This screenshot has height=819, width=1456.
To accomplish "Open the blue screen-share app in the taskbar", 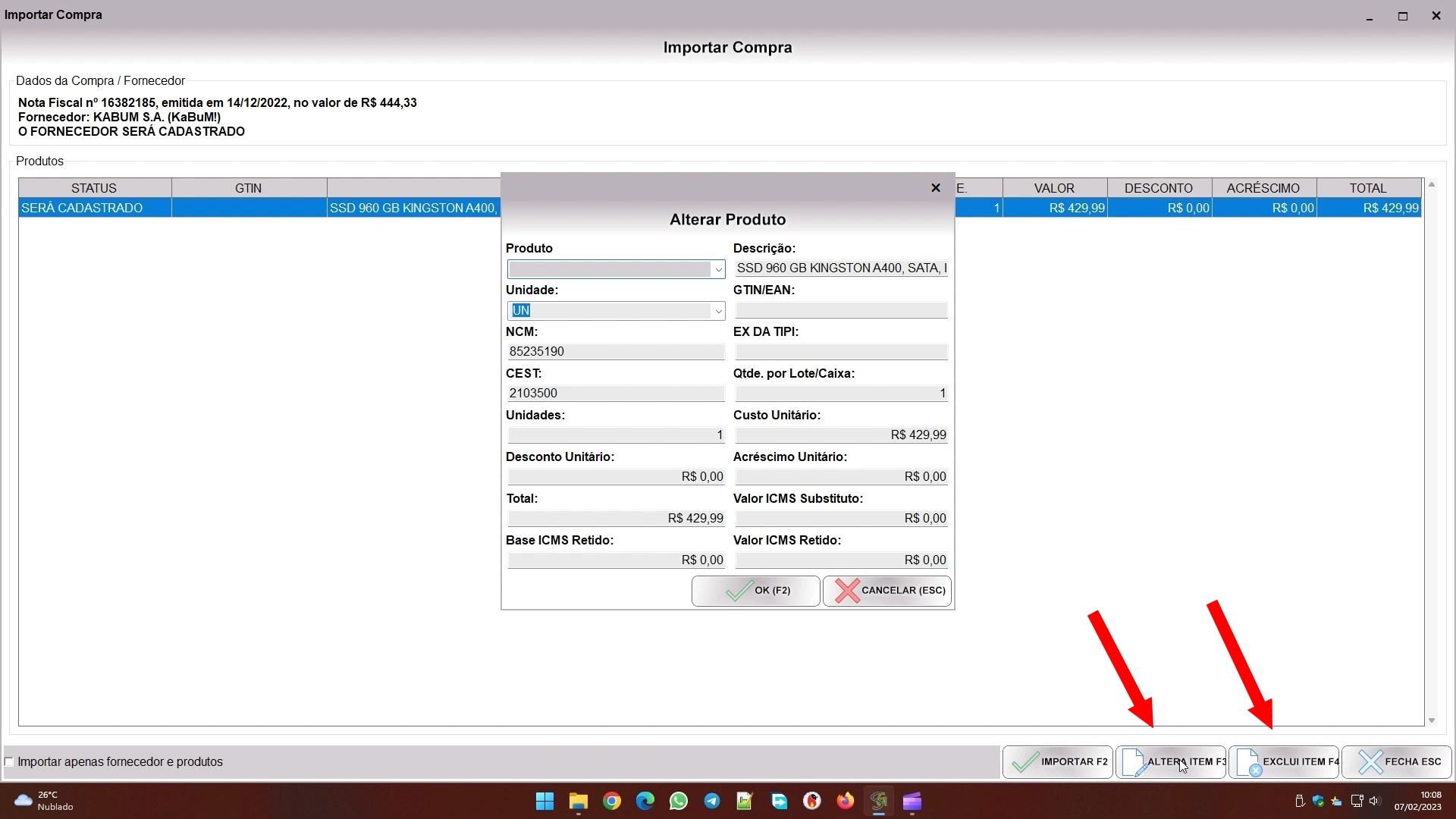I will coord(779,801).
